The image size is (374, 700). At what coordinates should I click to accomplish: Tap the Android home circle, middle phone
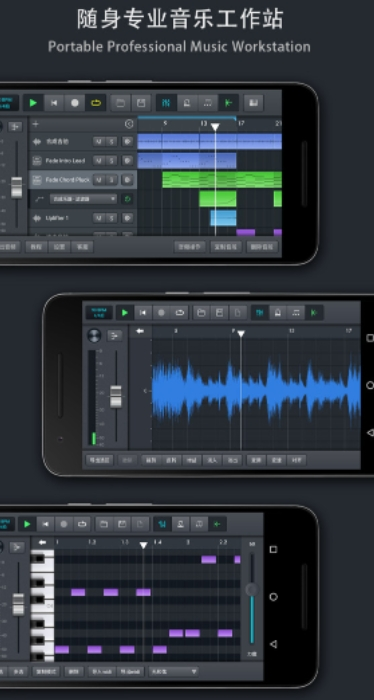[370, 385]
